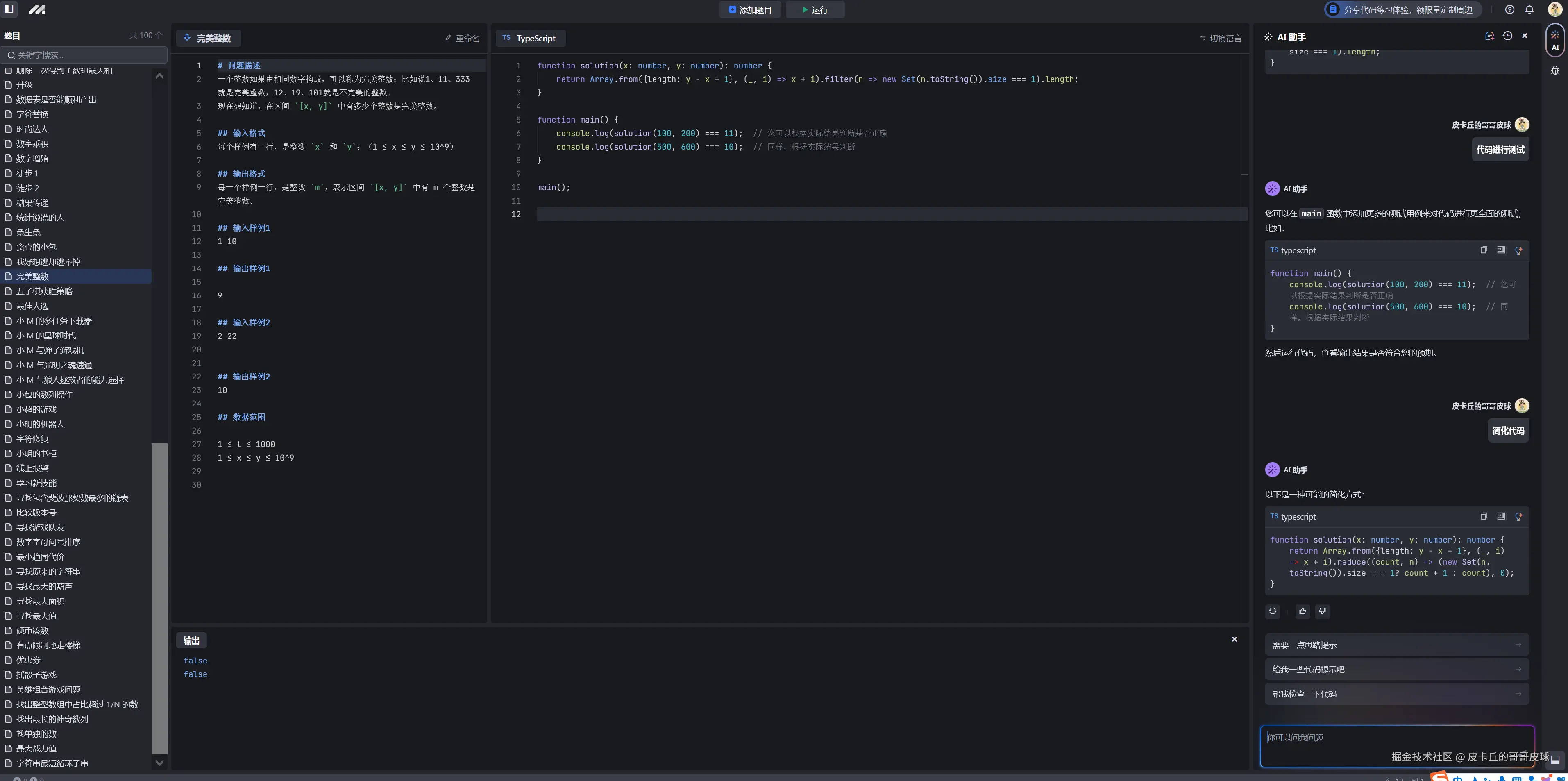This screenshot has width=1568, height=781.
Task: Click the Run (运行) button
Action: tap(815, 10)
